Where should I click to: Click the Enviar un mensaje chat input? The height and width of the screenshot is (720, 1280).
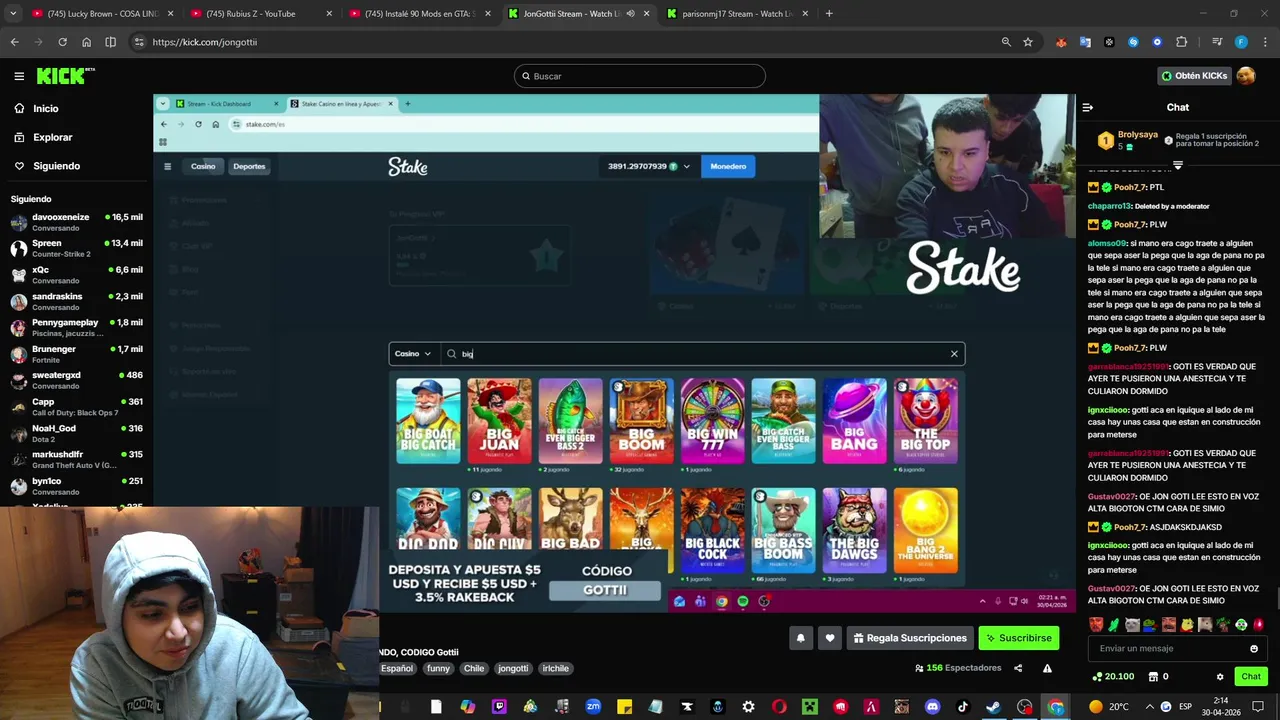[x=1170, y=648]
